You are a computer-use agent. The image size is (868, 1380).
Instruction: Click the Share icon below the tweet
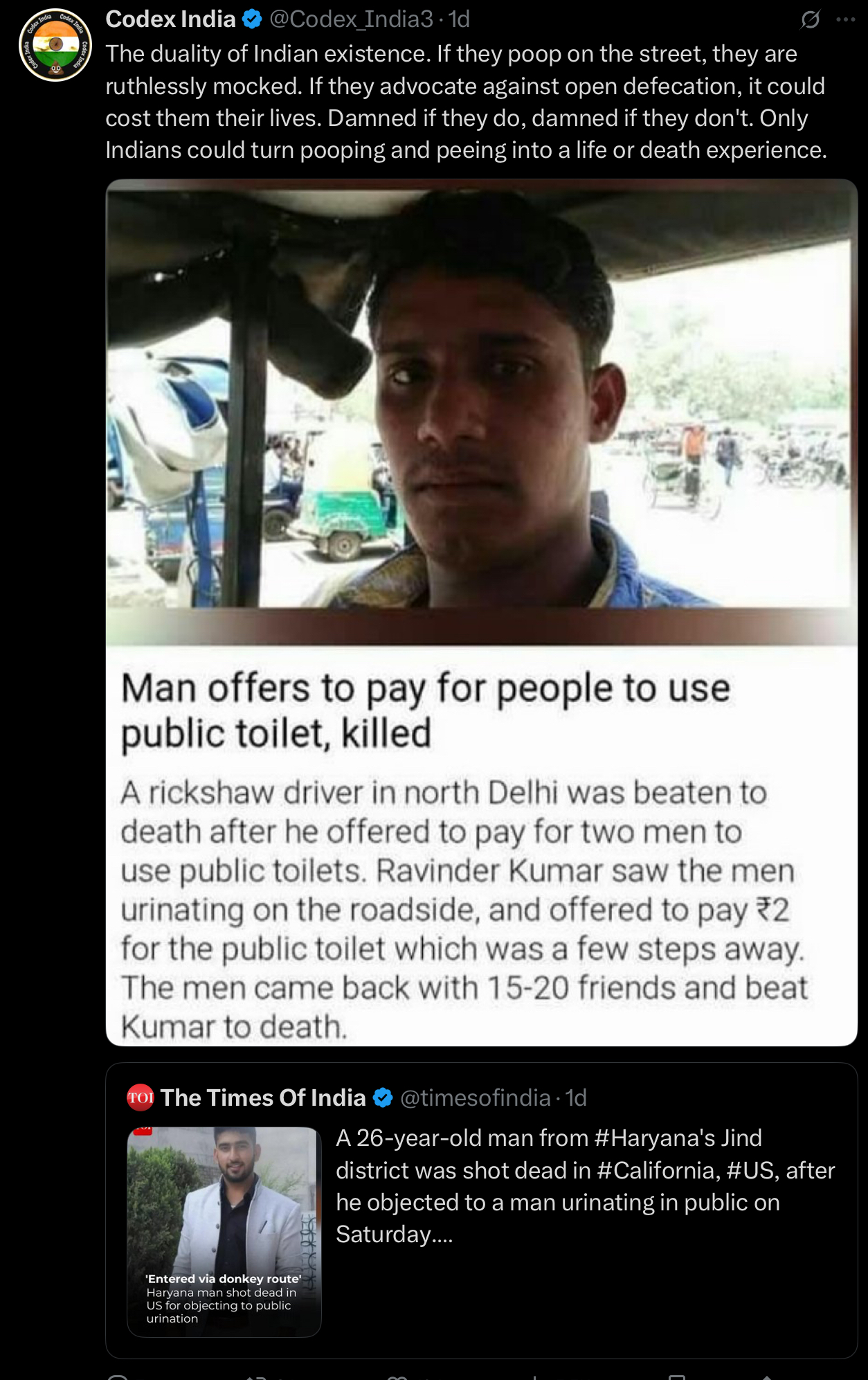tap(766, 1377)
